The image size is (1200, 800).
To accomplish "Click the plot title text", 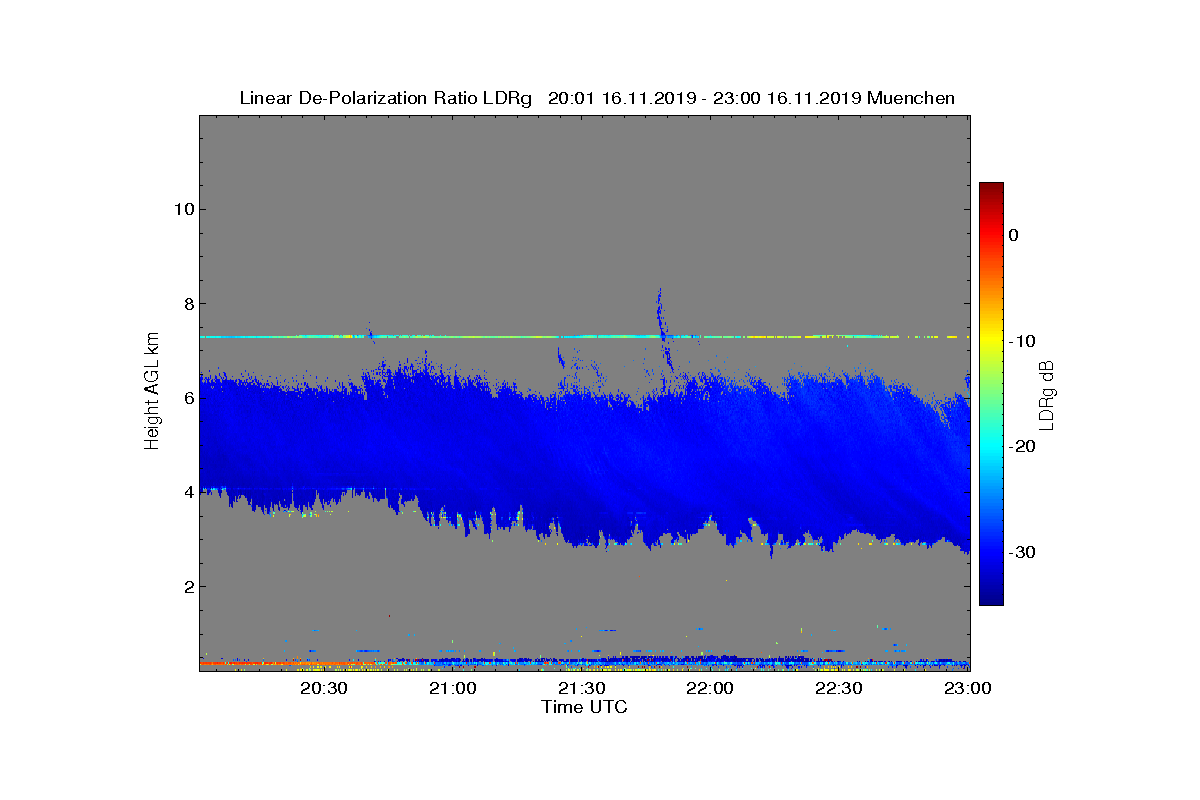I will (597, 98).
